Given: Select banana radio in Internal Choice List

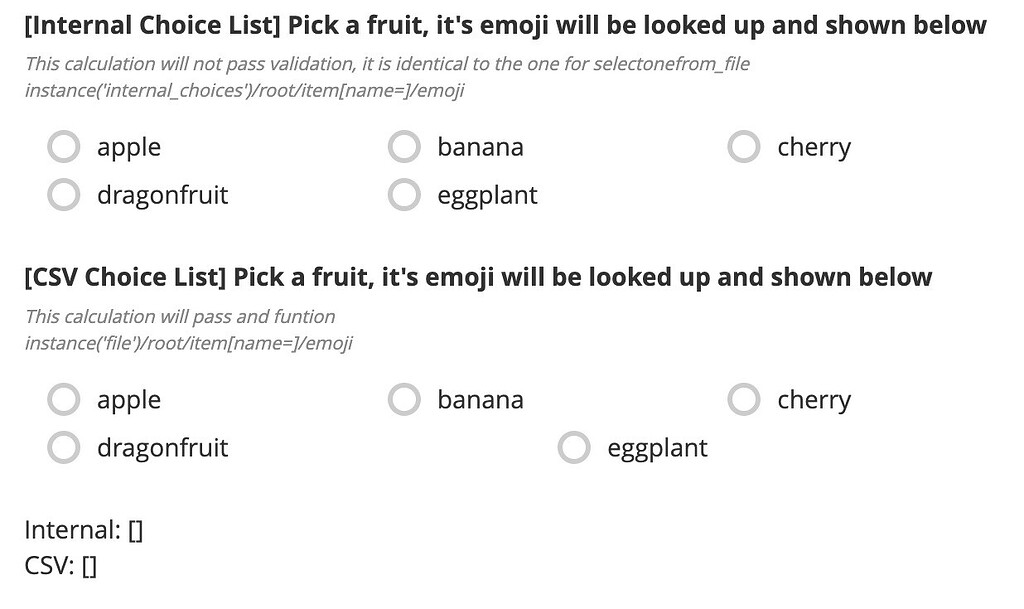Looking at the screenshot, I should click(x=404, y=147).
